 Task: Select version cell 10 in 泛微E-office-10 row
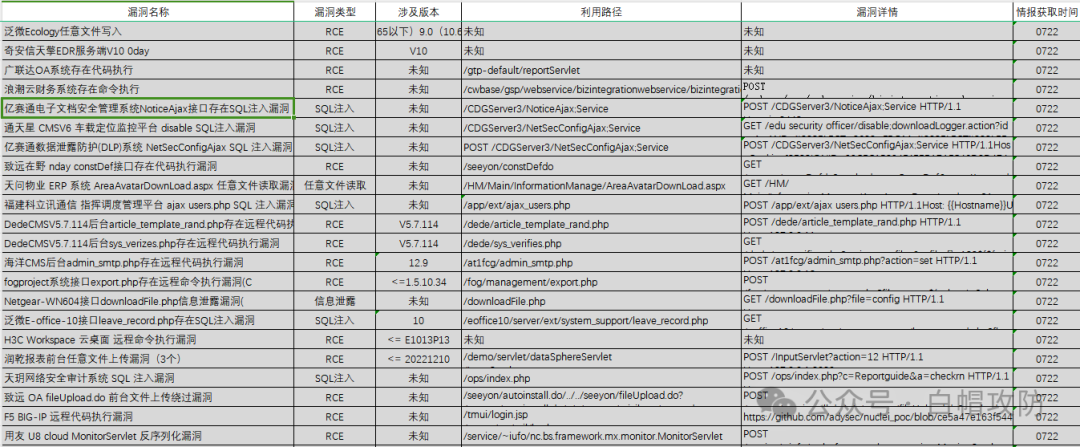point(418,321)
